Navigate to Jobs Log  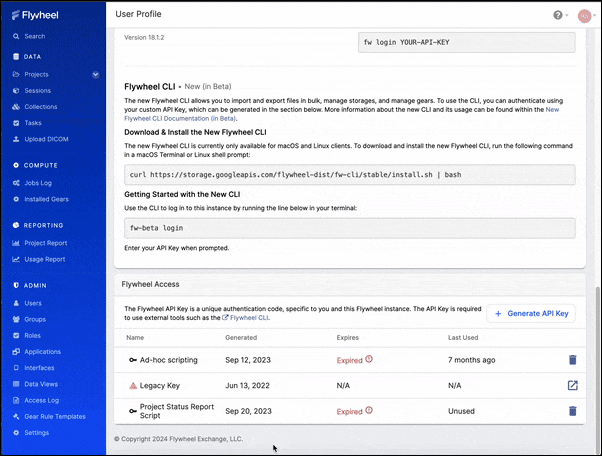click(x=38, y=183)
